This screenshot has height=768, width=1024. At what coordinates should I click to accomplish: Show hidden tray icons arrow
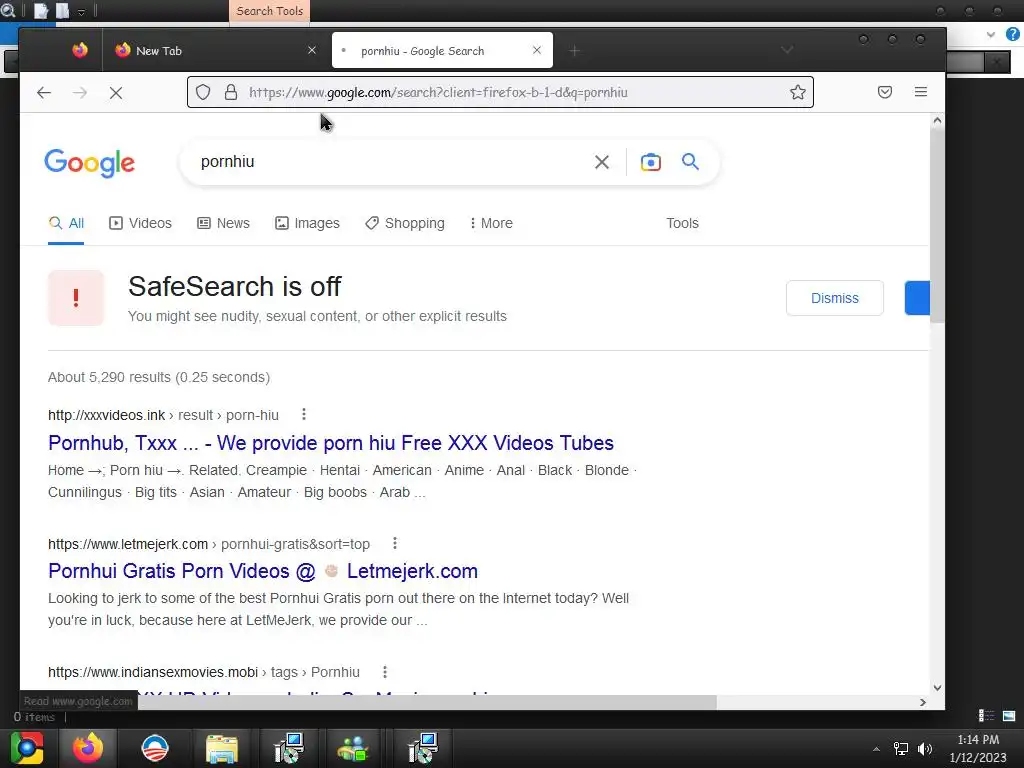coord(876,749)
